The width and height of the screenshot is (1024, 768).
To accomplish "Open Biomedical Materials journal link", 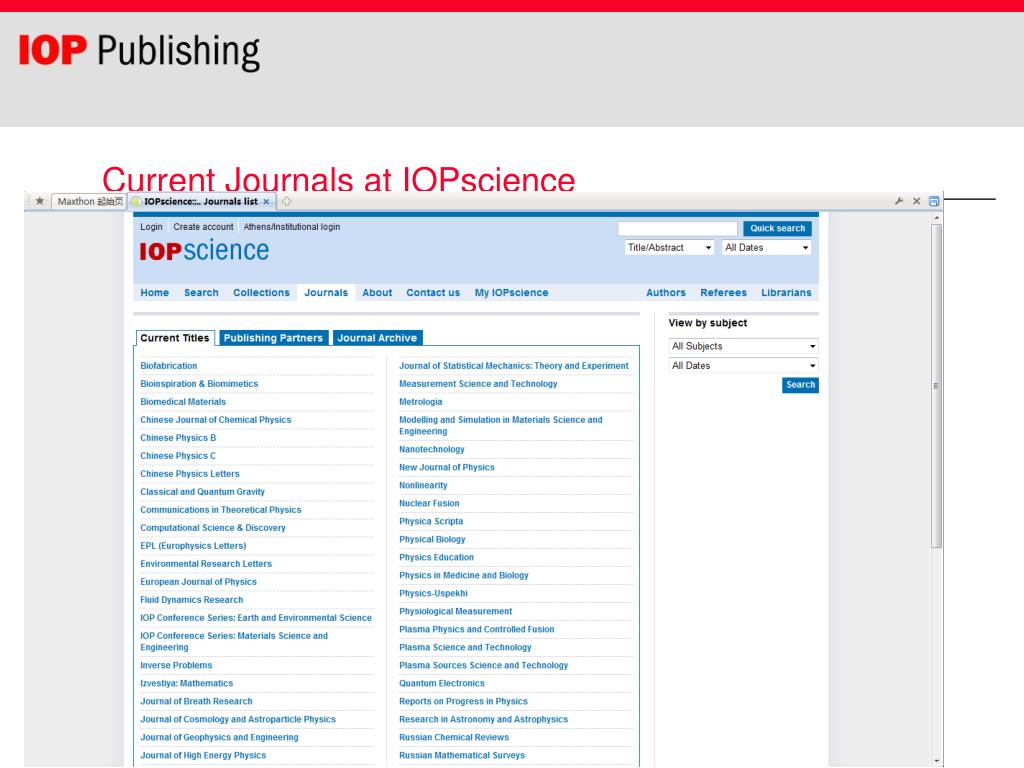I will click(183, 402).
